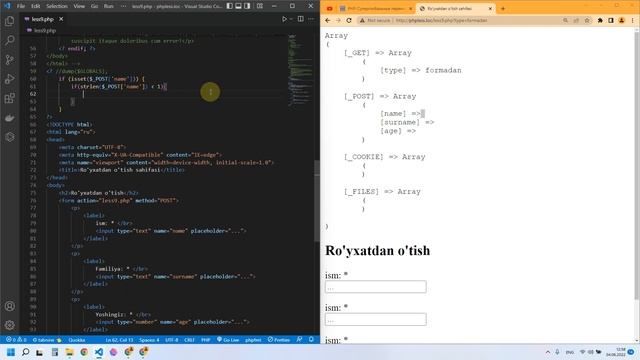640x360 pixels.
Task: Click Ln 62, Col 13 in status bar
Action: tap(119, 340)
